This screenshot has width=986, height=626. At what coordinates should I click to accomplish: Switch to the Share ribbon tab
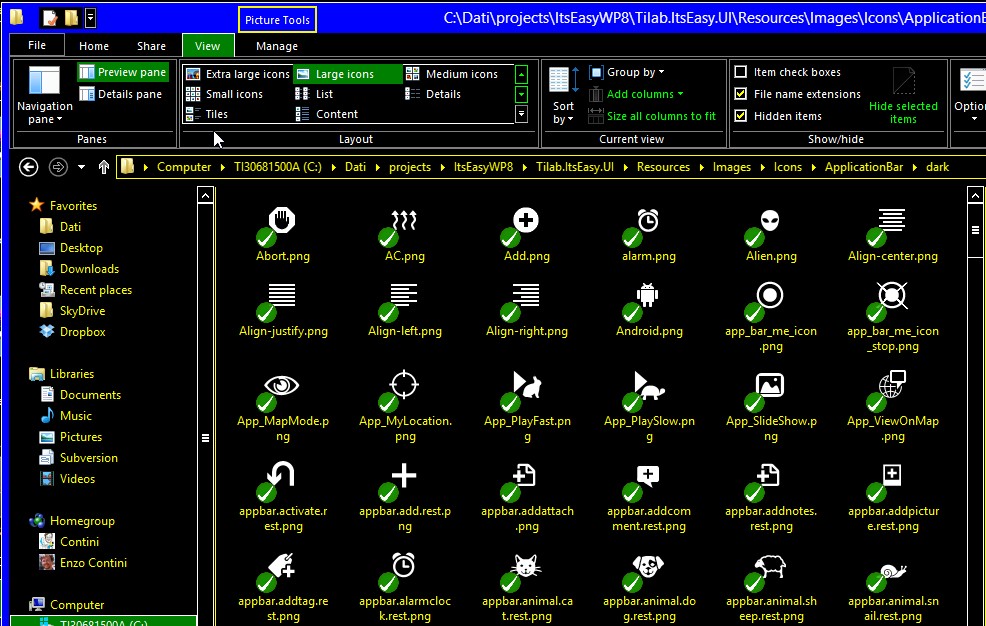[152, 46]
